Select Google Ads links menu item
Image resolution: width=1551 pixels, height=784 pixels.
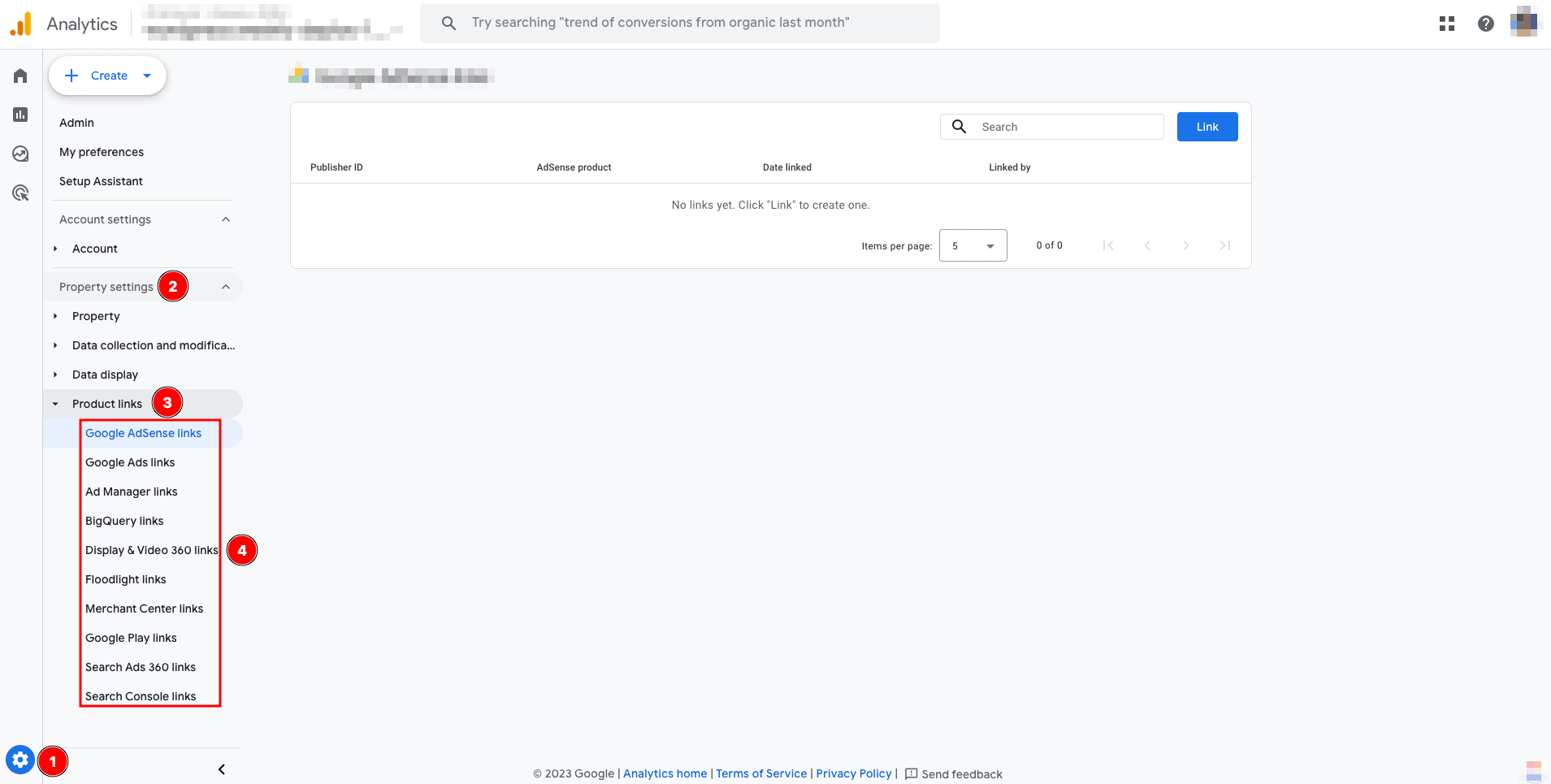point(130,462)
